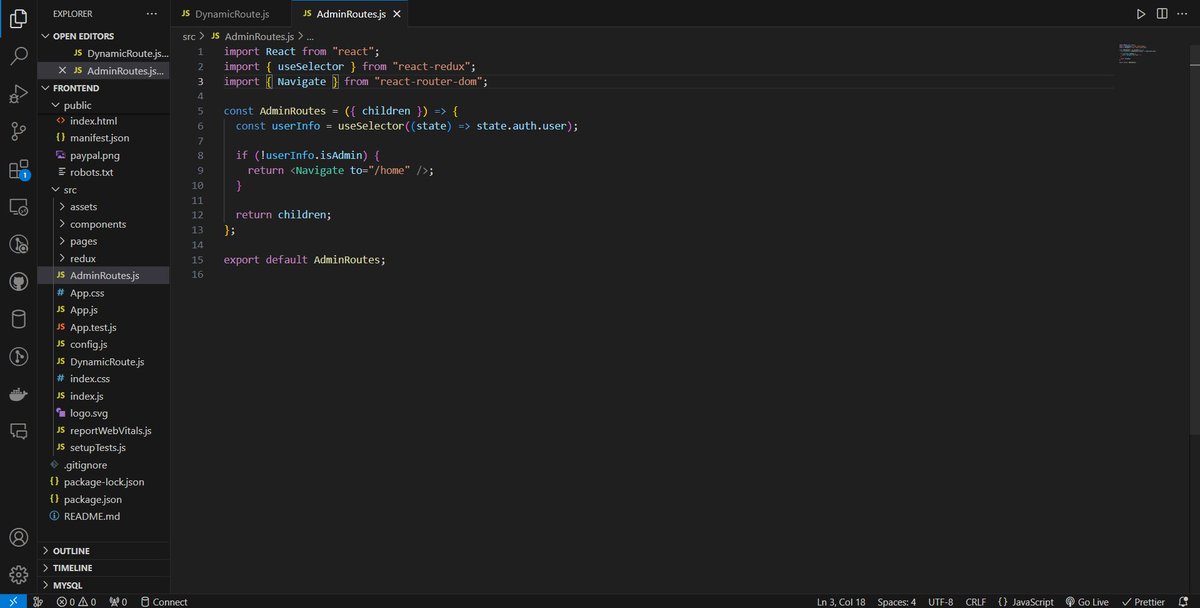This screenshot has height=608, width=1200.
Task: Close AdminRoutes.js in Open Editors
Action: [63, 70]
